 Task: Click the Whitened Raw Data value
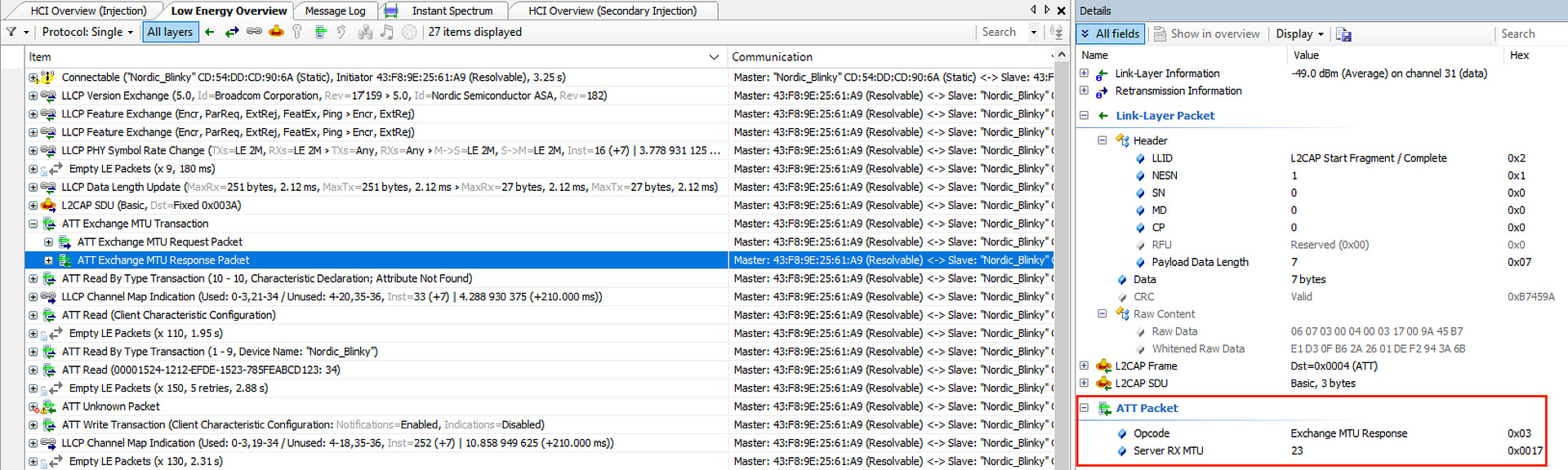pos(1378,348)
